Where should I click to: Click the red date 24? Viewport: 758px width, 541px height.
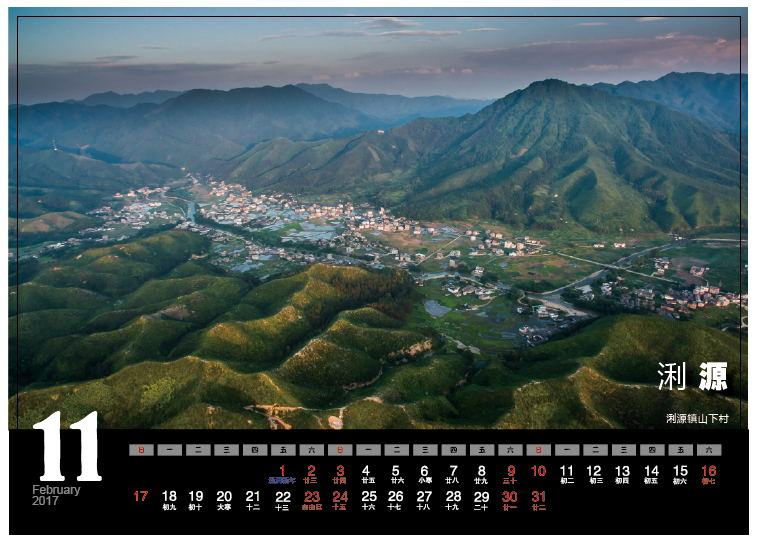(340, 496)
